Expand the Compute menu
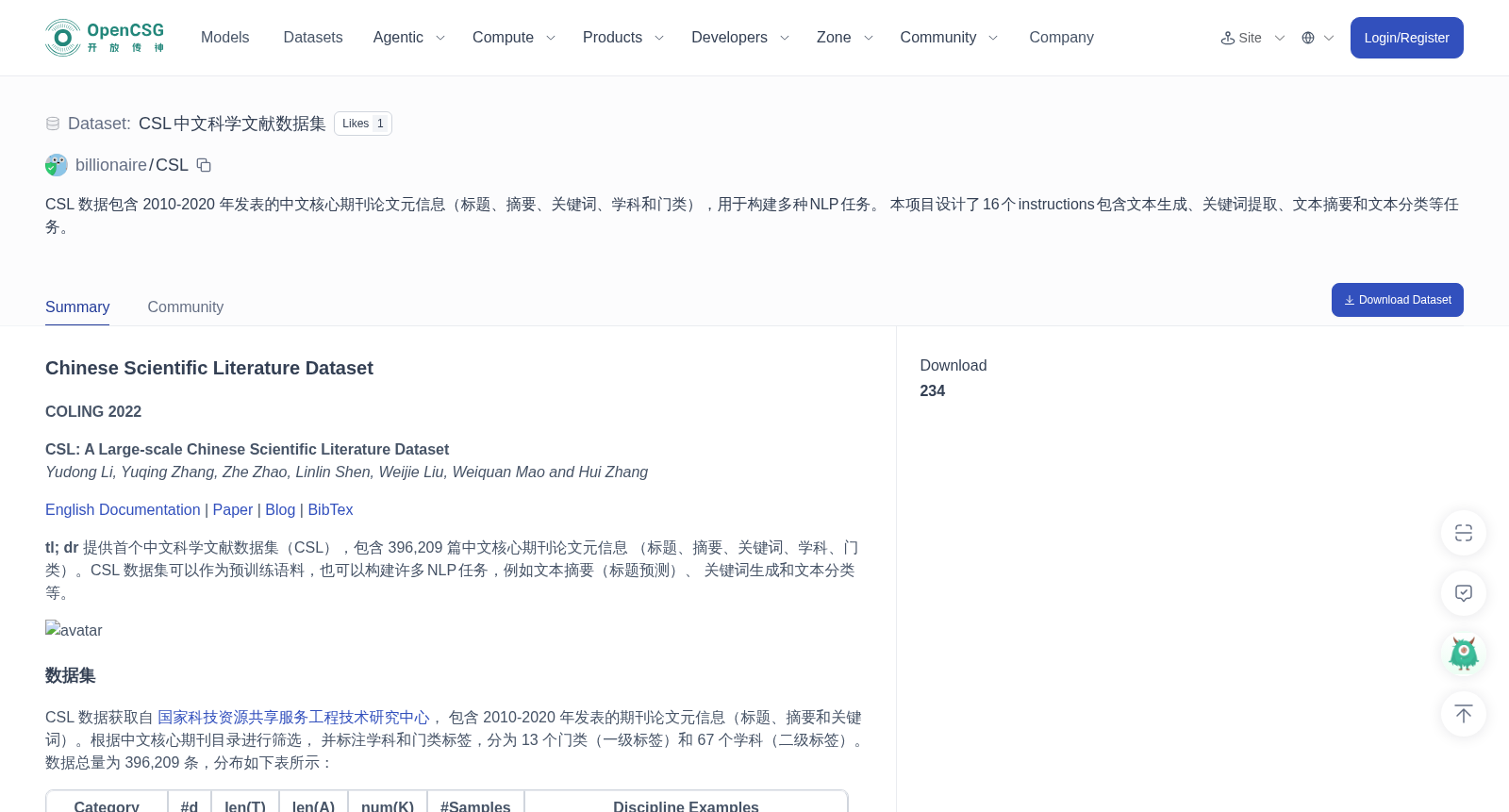 [x=514, y=38]
